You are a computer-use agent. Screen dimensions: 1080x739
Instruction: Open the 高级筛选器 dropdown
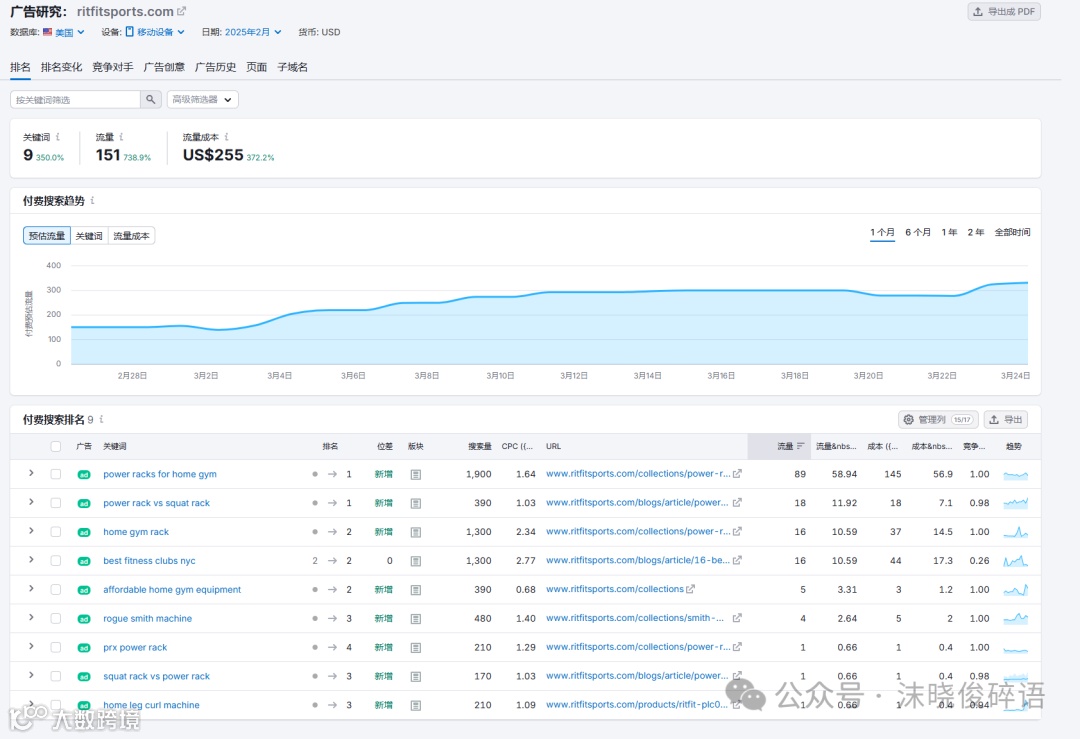point(202,100)
